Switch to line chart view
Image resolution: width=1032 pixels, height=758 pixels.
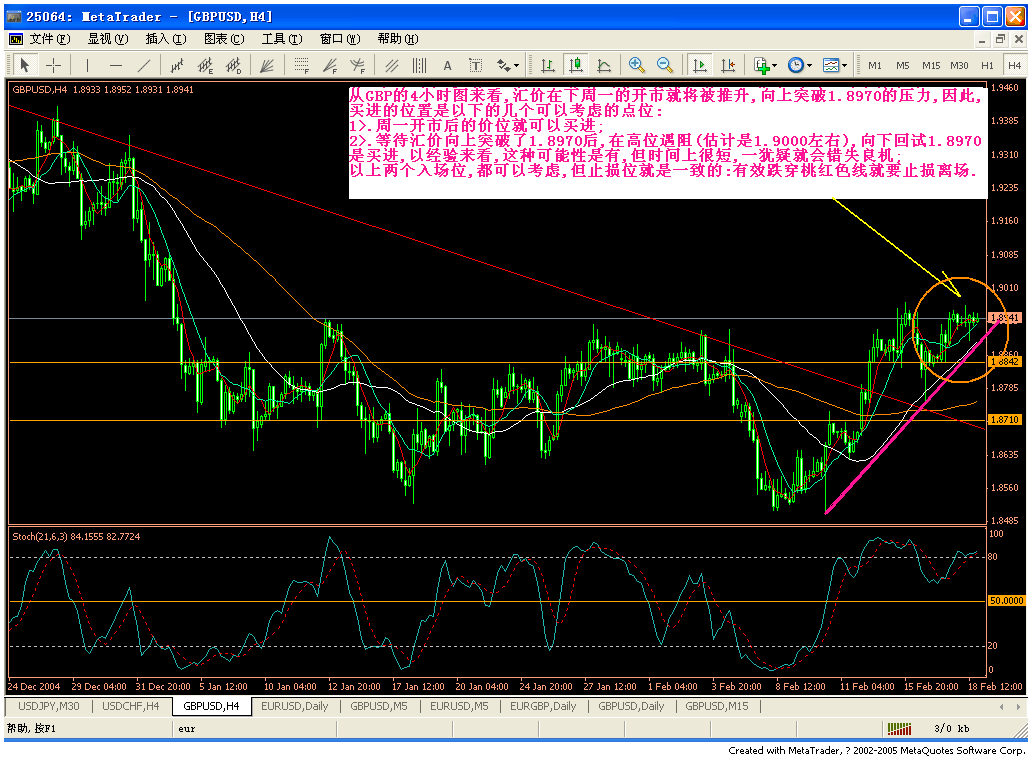[604, 65]
